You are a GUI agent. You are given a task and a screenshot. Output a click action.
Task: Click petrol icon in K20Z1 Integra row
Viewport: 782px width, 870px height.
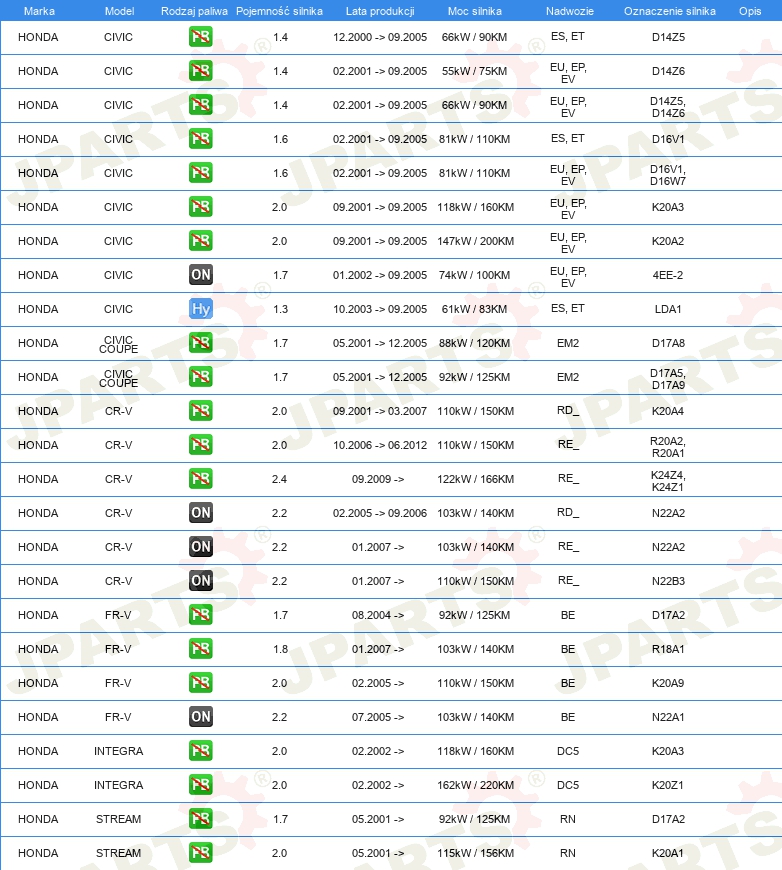[x=200, y=785]
